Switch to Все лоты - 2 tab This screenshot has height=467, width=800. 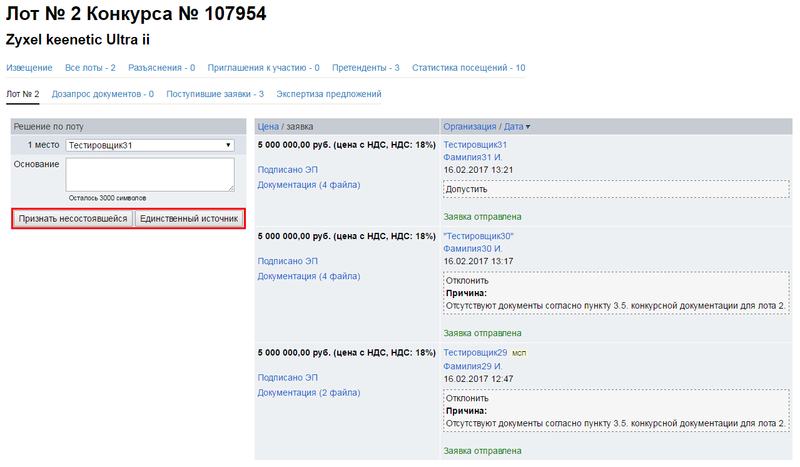pos(90,68)
